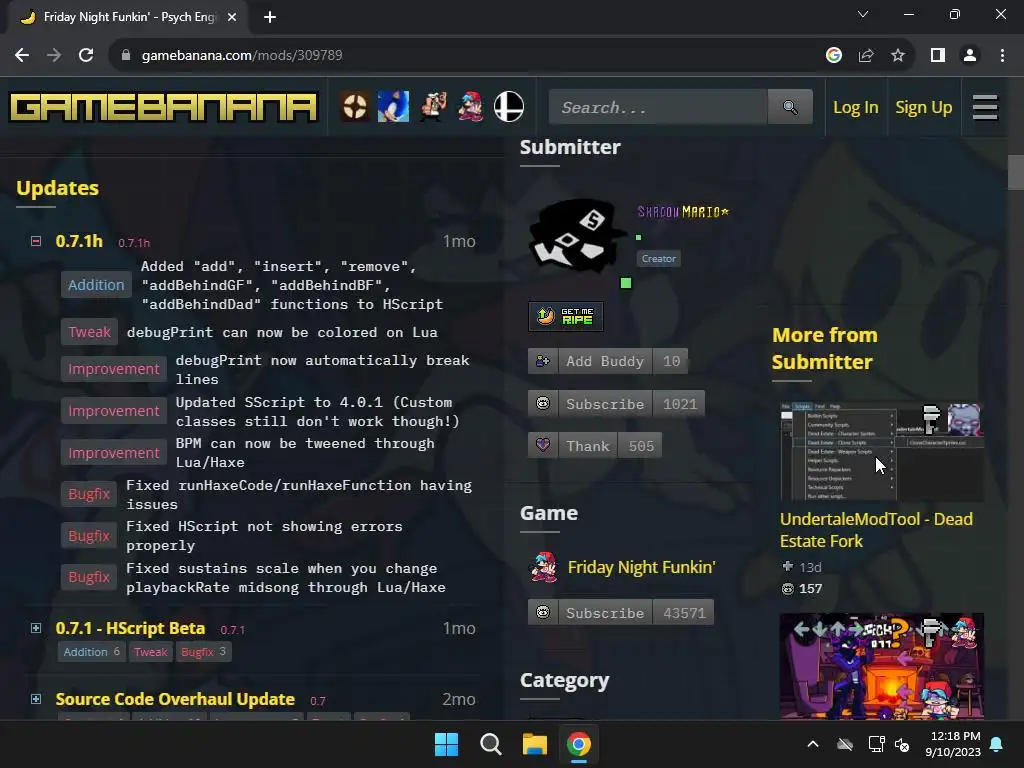Click the Creator label badge
This screenshot has height=768, width=1024.
tap(658, 259)
